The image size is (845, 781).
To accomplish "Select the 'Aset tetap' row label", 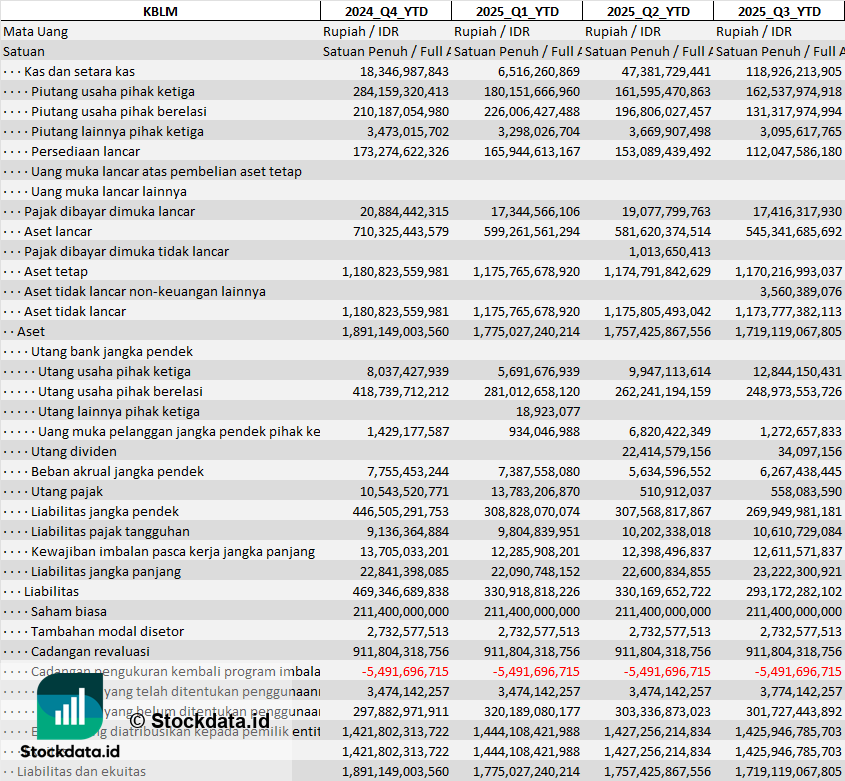I will (x=56, y=271).
